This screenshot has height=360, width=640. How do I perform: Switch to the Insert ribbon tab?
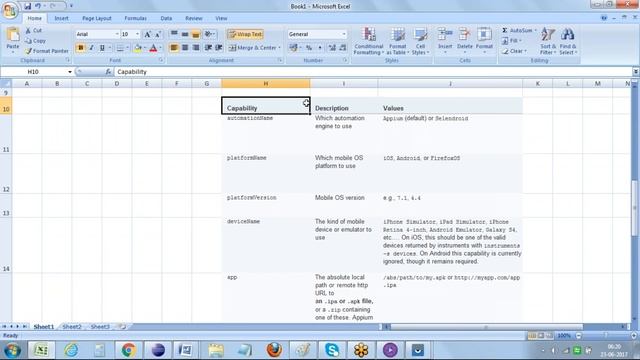pyautogui.click(x=61, y=18)
